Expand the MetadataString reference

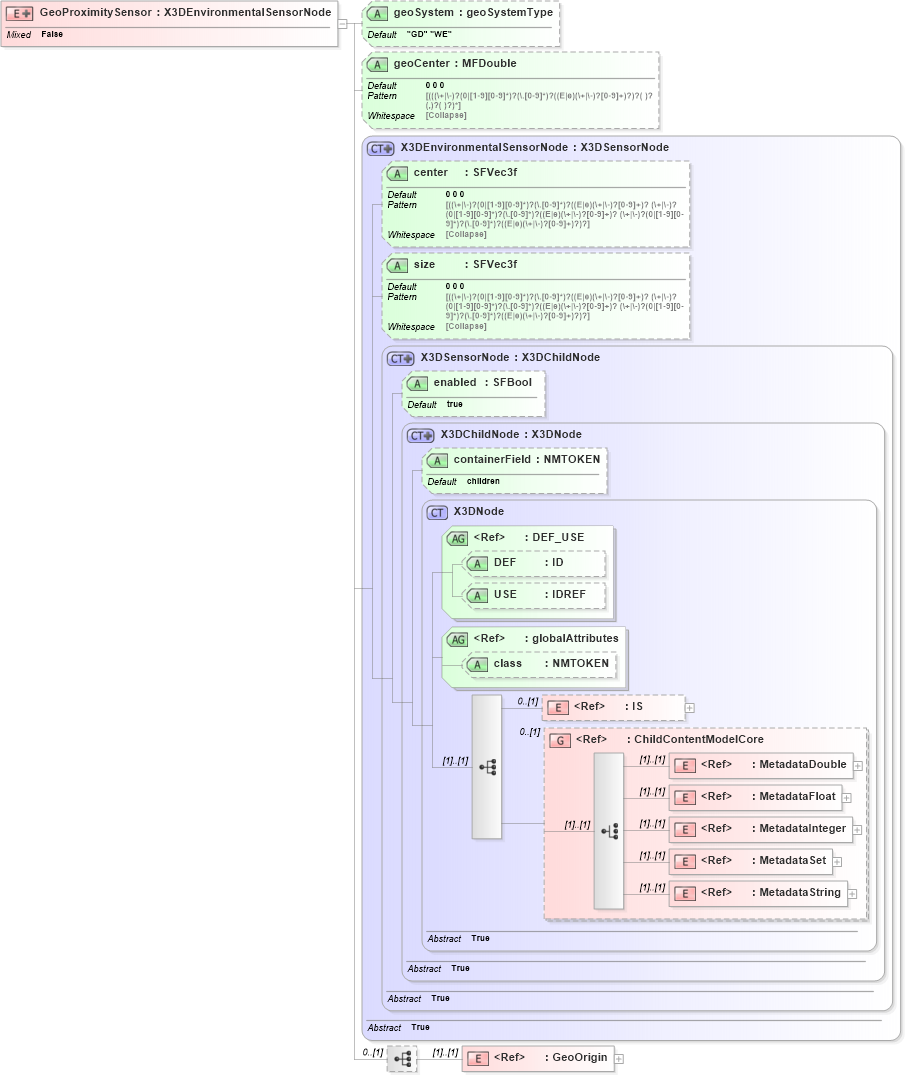(x=852, y=894)
